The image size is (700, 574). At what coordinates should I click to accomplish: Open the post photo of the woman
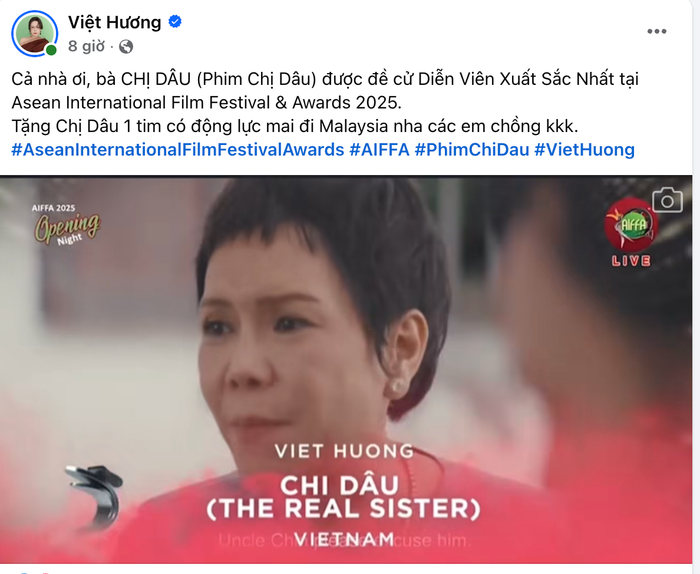346,370
